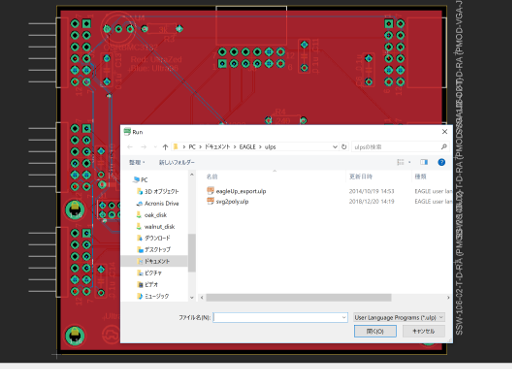Viewport: 512px width, 369px height.
Task: Click the 2014/10/19 14:53 date cell
Action: click(x=371, y=191)
